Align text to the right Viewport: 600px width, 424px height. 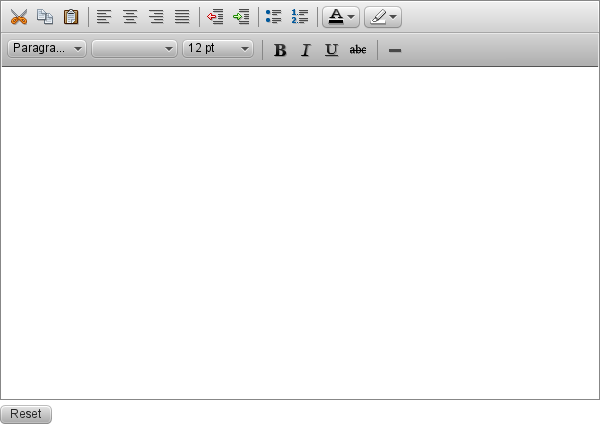pos(156,17)
